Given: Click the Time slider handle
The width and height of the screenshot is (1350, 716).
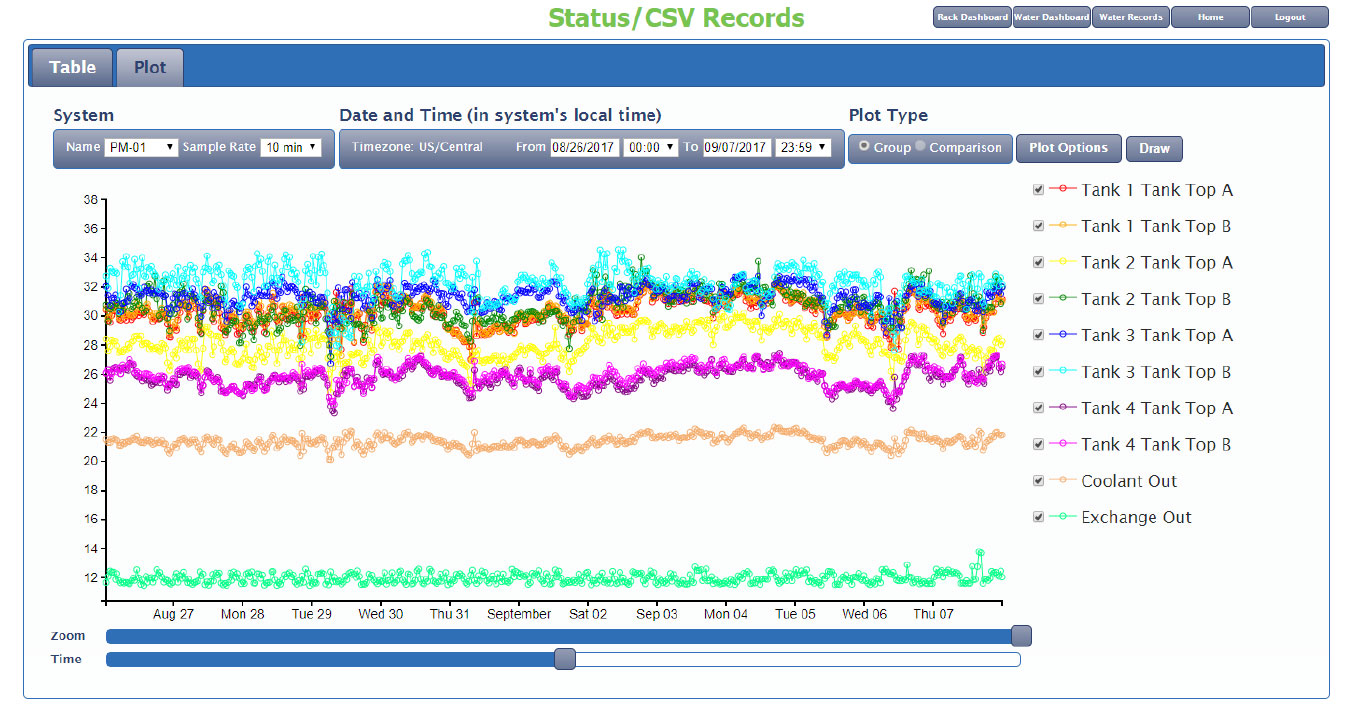Looking at the screenshot, I should tap(565, 659).
